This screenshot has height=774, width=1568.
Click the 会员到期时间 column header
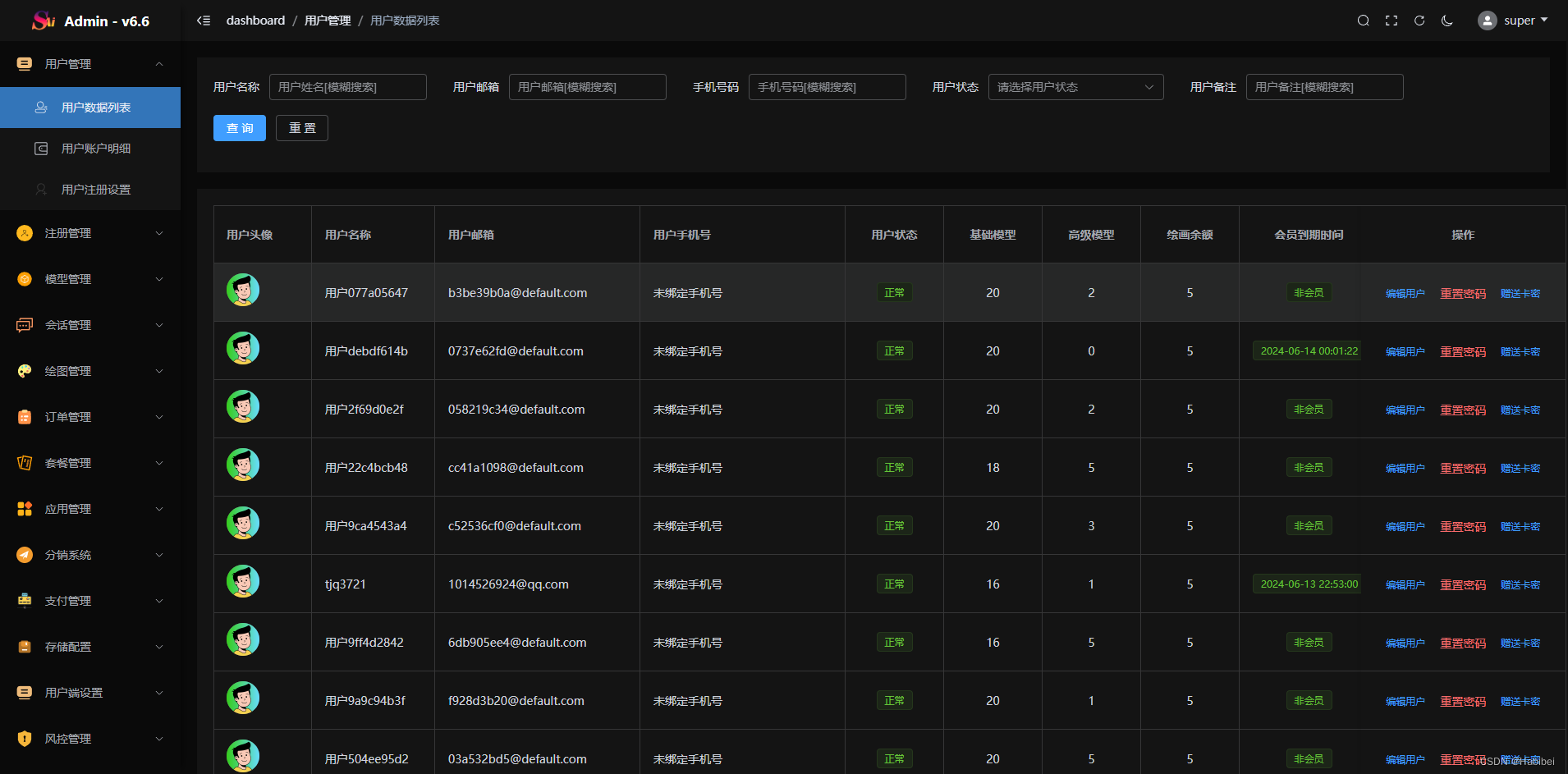[x=1309, y=235]
